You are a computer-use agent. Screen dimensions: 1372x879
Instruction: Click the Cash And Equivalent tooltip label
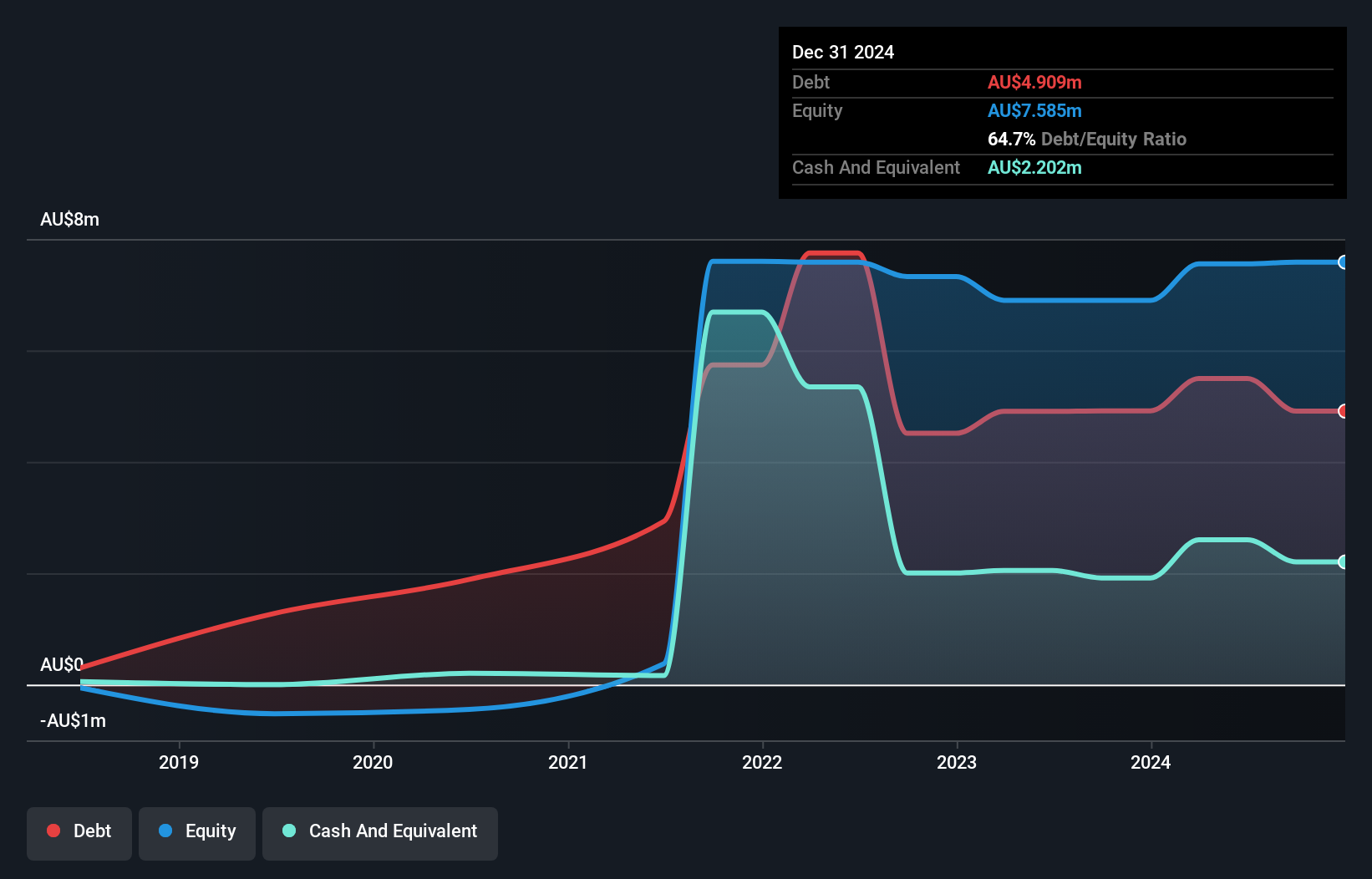[876, 168]
